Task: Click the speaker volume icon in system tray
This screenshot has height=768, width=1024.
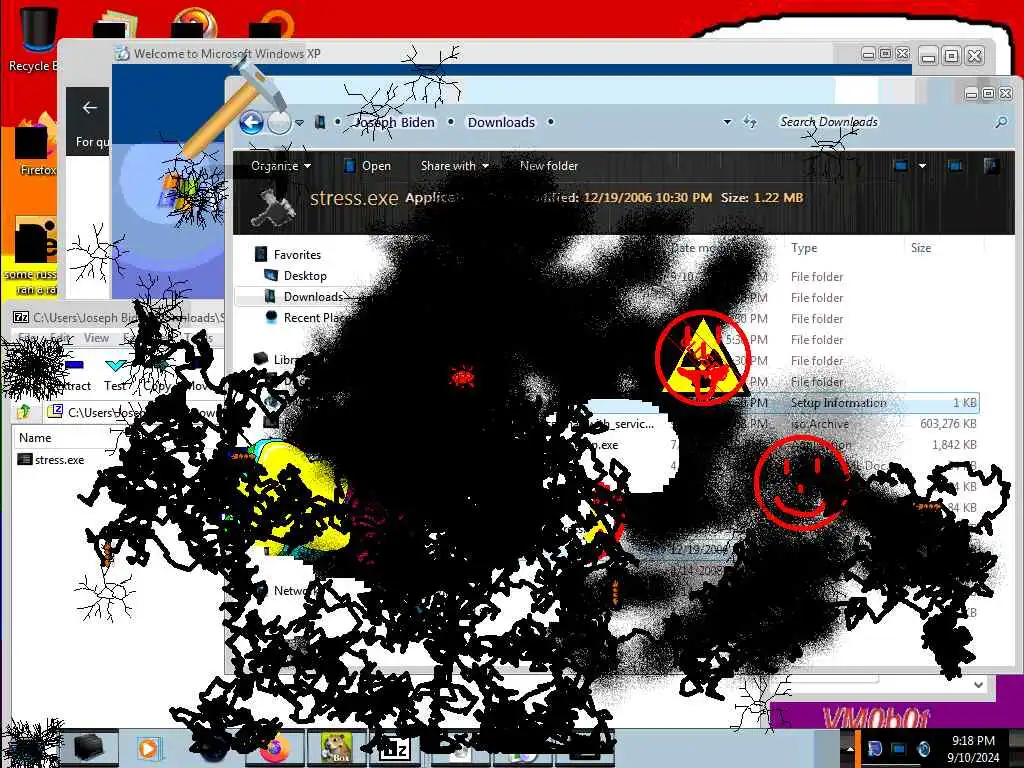Action: [x=923, y=748]
